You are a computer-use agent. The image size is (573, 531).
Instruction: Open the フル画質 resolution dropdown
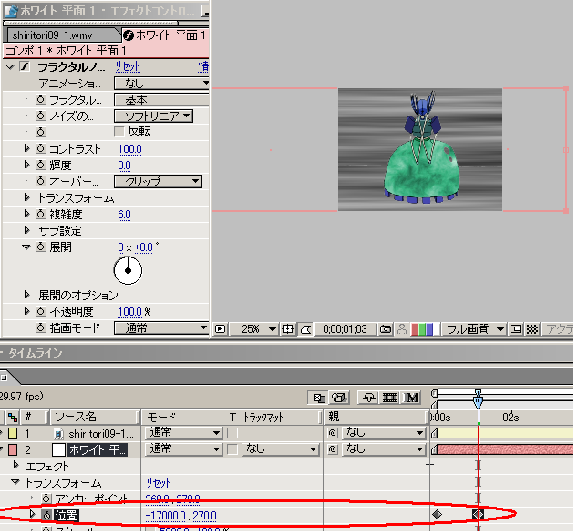click(x=474, y=329)
